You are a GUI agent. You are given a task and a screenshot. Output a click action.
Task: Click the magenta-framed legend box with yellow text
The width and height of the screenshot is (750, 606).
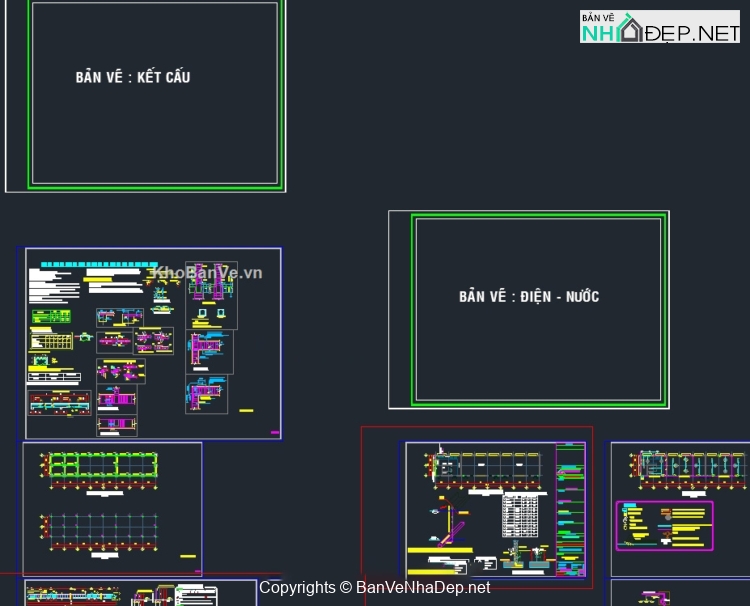(665, 525)
